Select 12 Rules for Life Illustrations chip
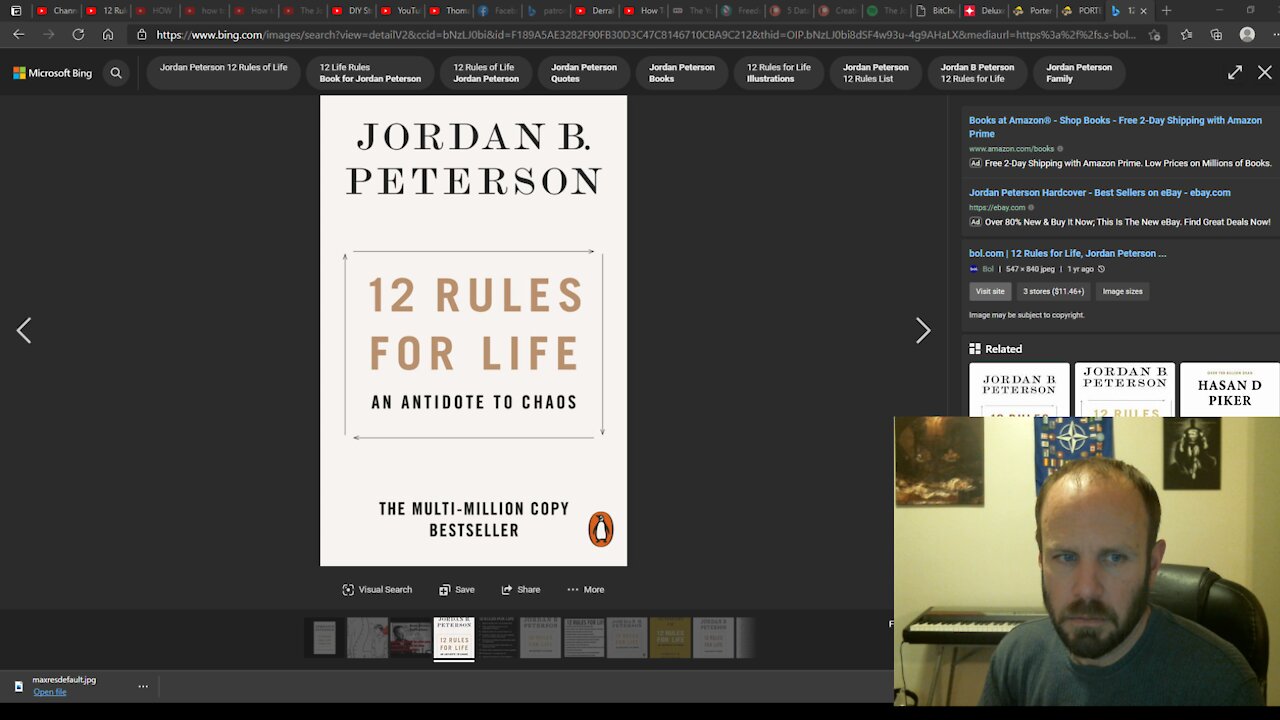This screenshot has height=720, width=1280. pos(779,73)
